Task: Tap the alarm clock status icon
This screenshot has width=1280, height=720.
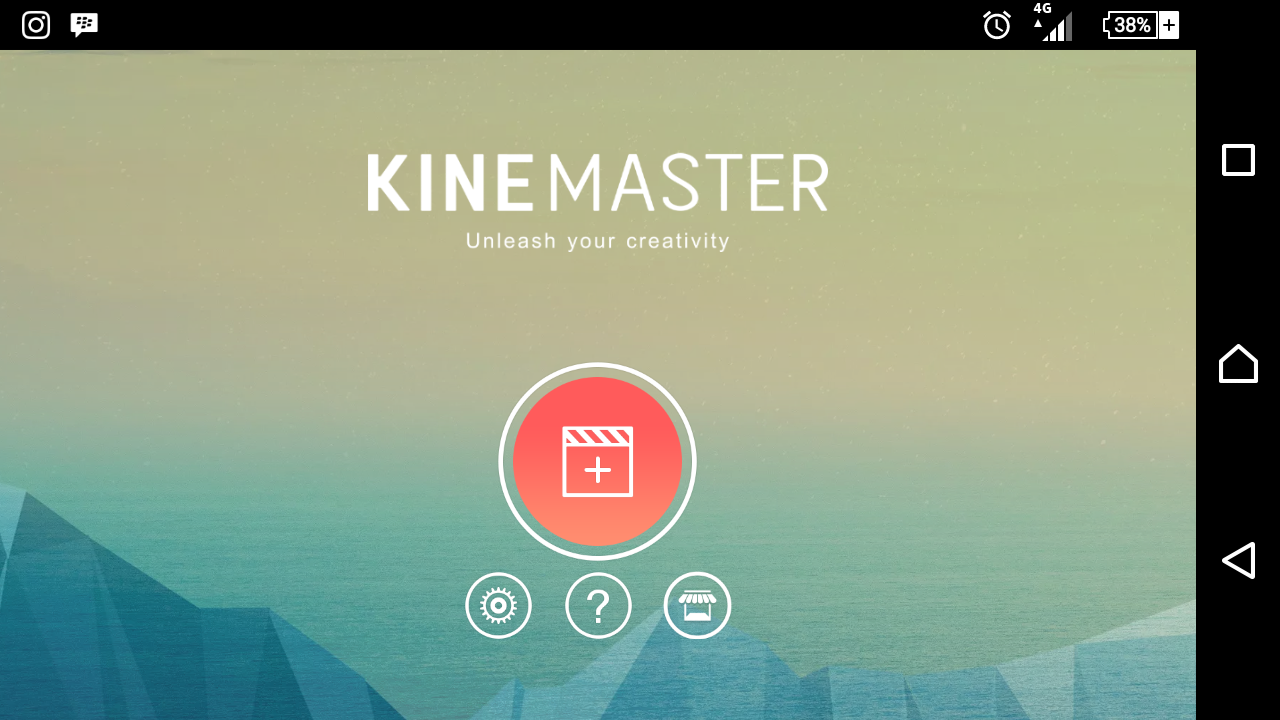Action: (997, 25)
